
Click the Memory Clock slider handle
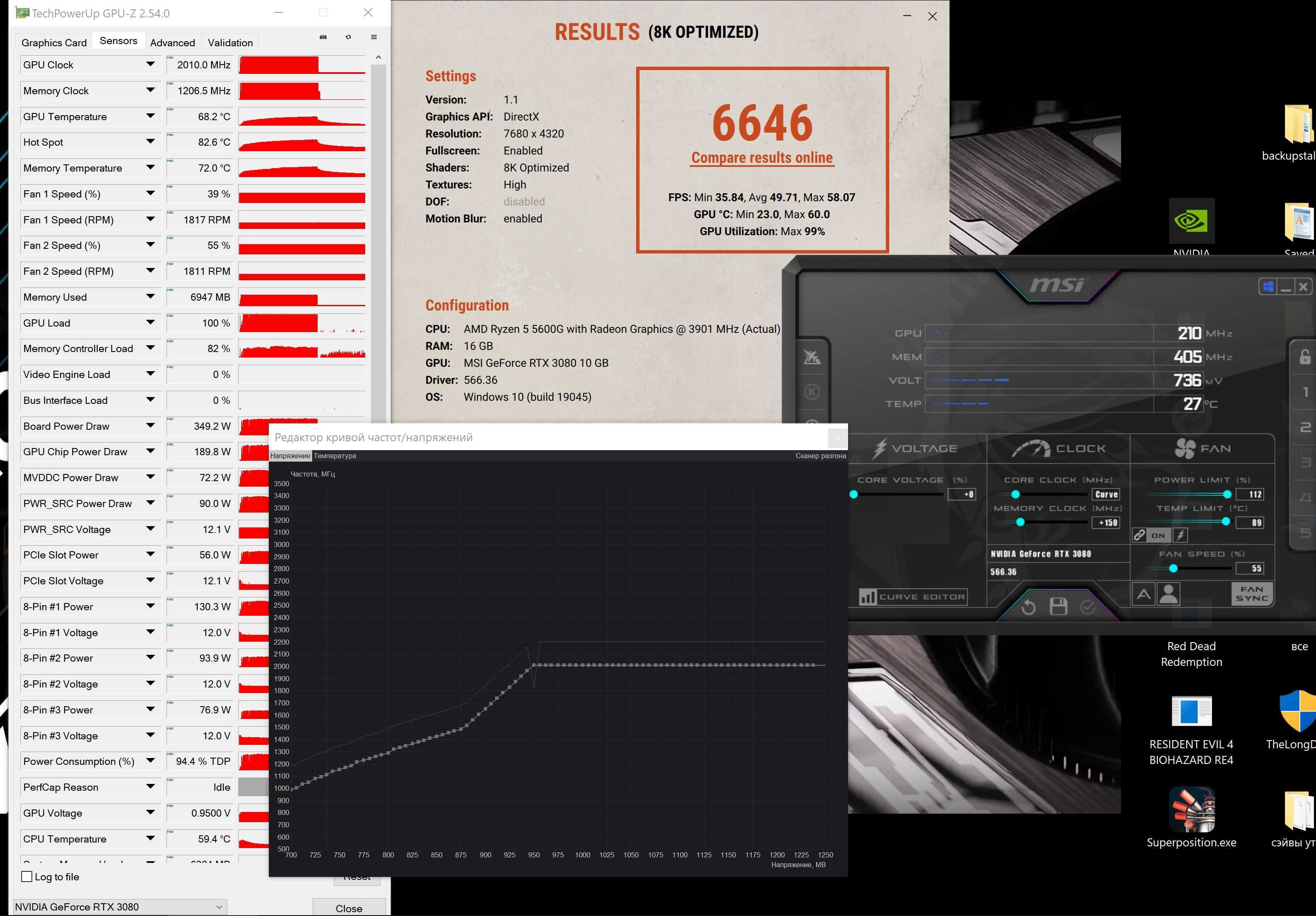coord(1020,522)
